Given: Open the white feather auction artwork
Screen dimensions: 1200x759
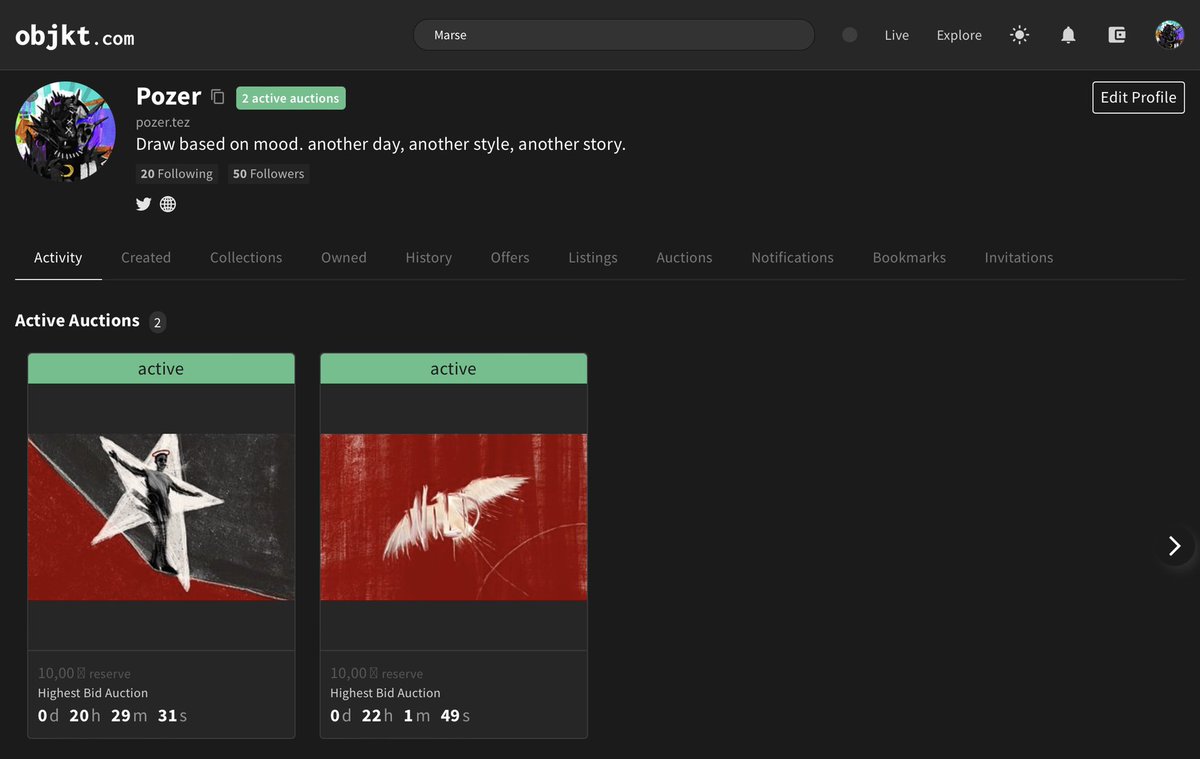Looking at the screenshot, I should pyautogui.click(x=453, y=517).
